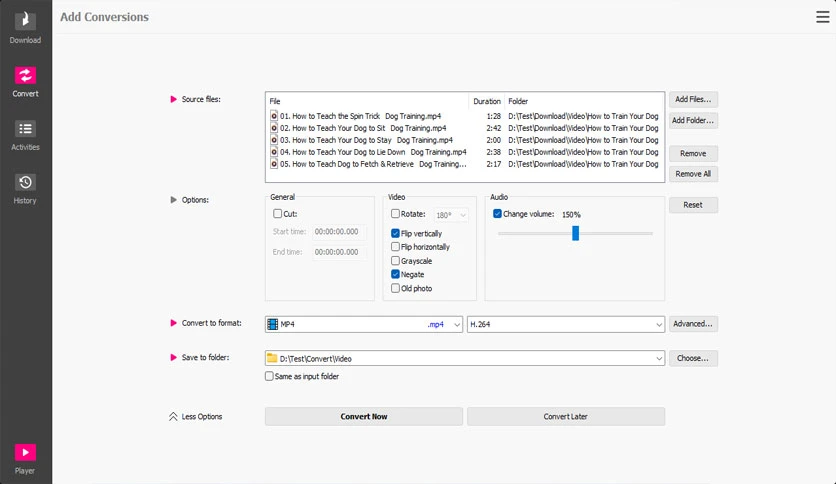
Task: Click Choose... to pick output folder
Action: (x=693, y=358)
